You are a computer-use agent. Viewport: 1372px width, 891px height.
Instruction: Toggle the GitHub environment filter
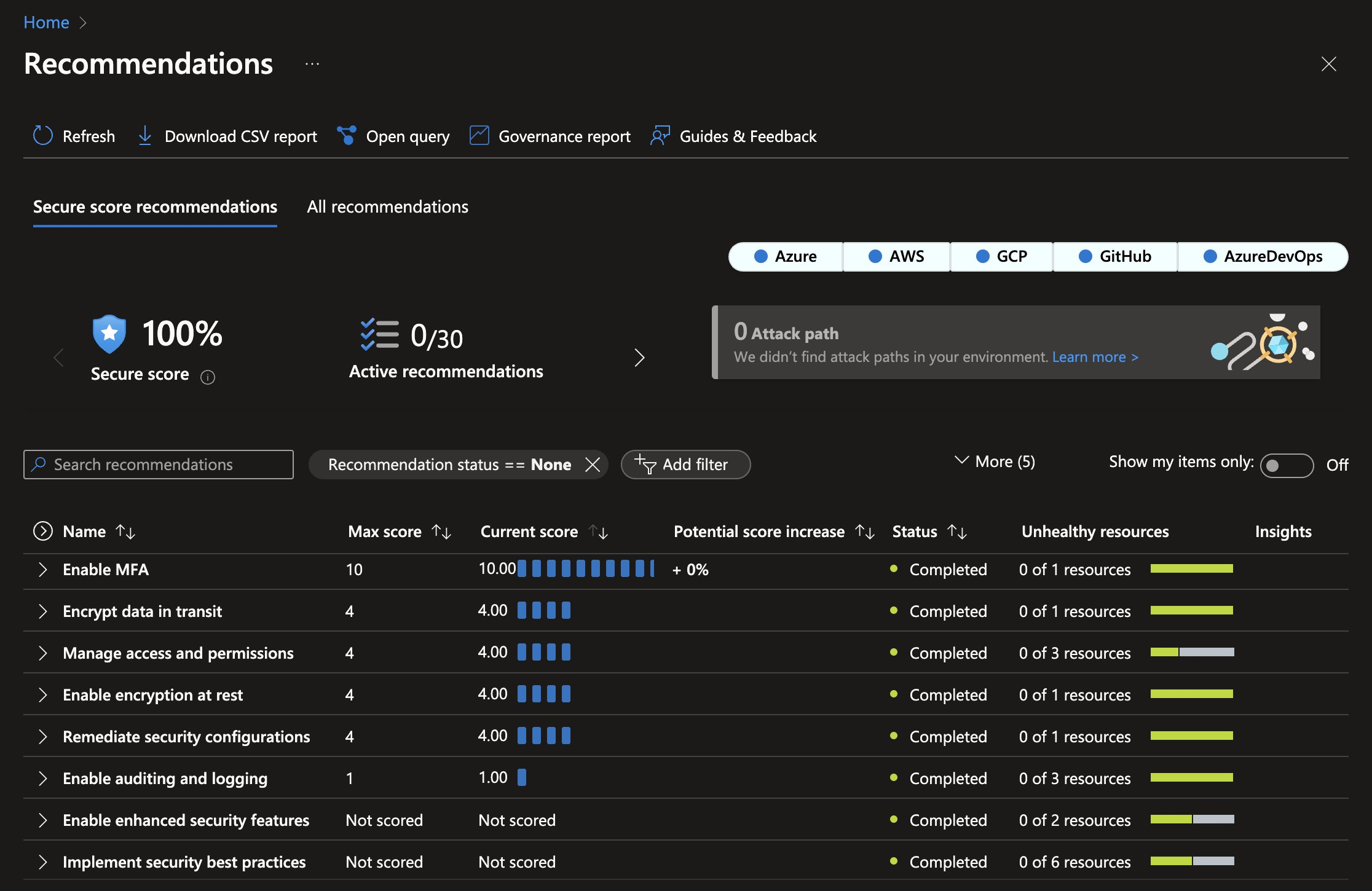1115,256
